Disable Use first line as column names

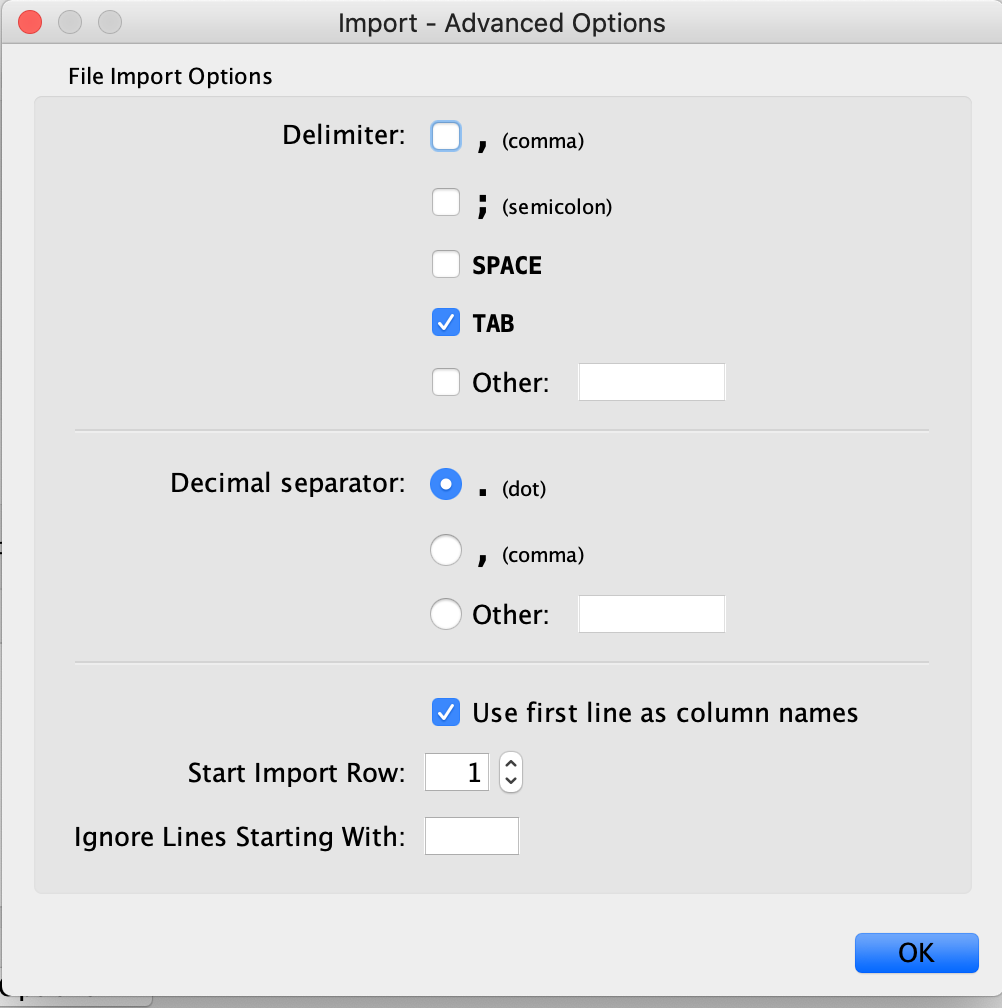[446, 713]
